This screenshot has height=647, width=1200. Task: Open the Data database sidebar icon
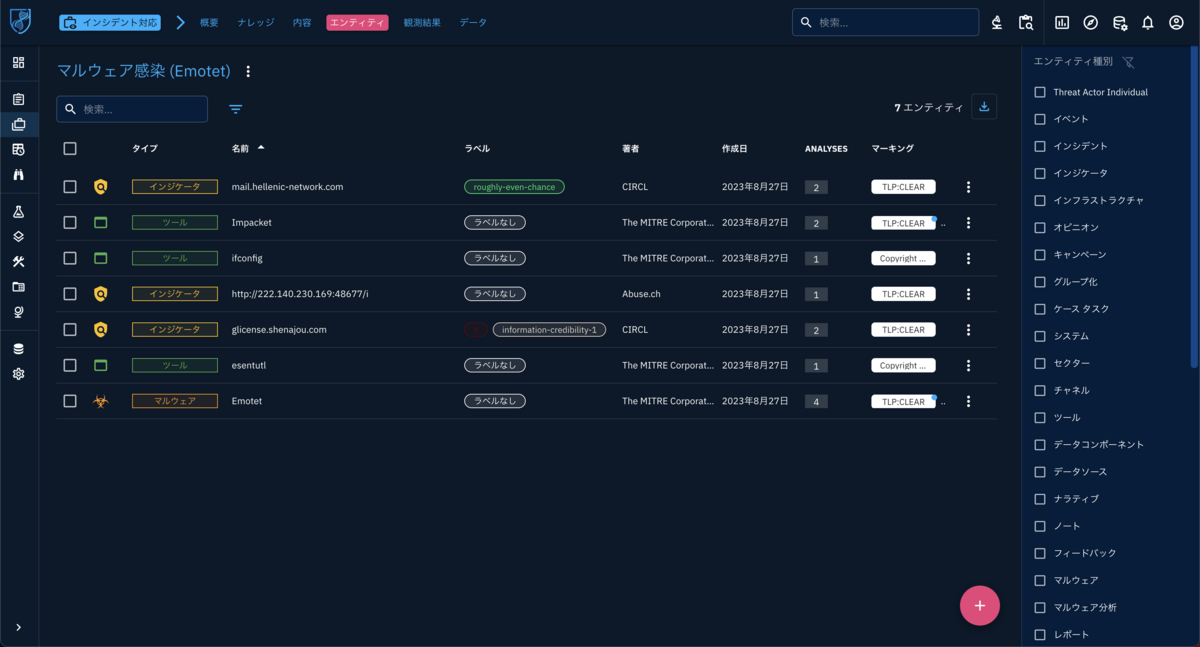[x=18, y=349]
